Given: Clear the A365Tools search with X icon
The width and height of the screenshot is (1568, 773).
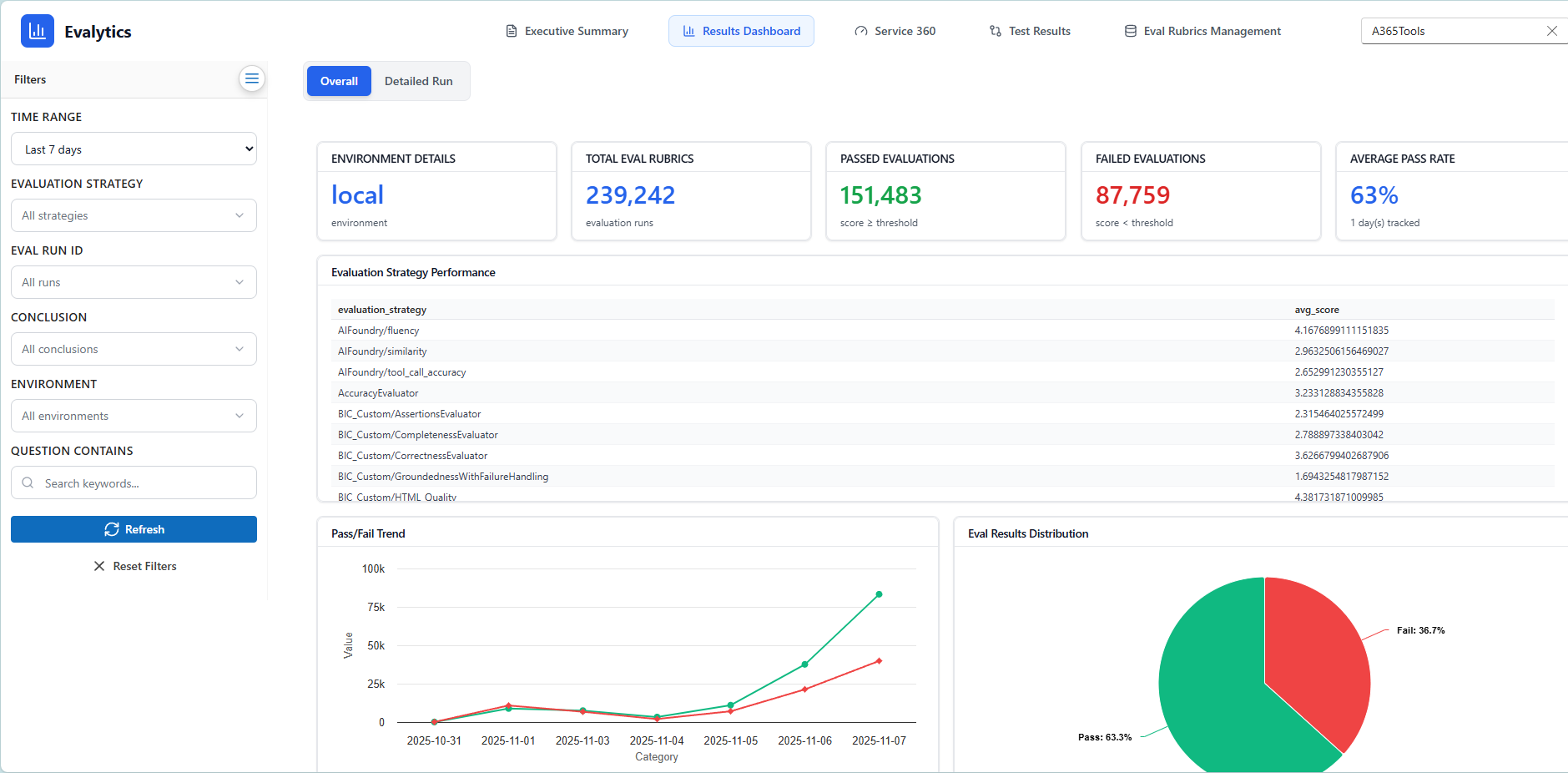Looking at the screenshot, I should coord(1552,31).
